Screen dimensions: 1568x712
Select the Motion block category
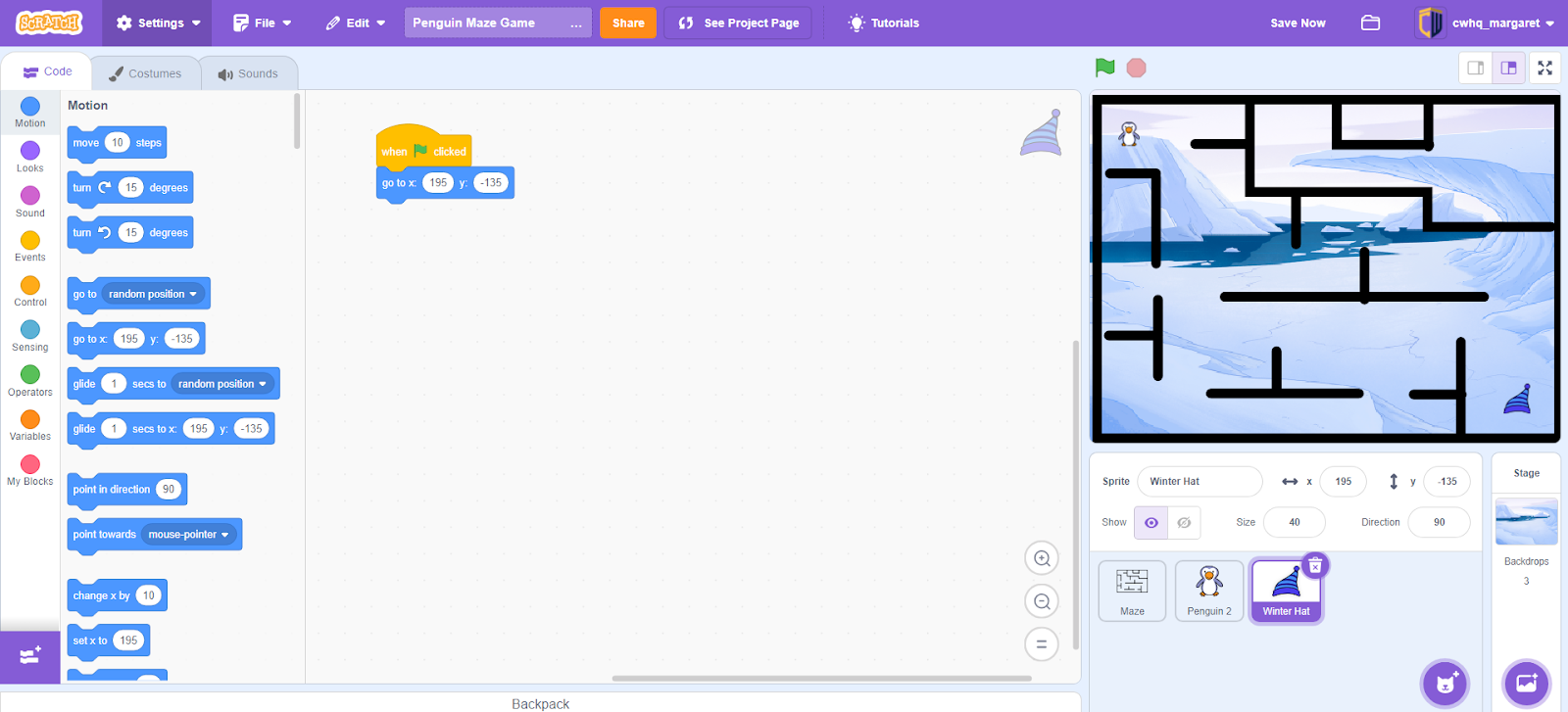(30, 112)
